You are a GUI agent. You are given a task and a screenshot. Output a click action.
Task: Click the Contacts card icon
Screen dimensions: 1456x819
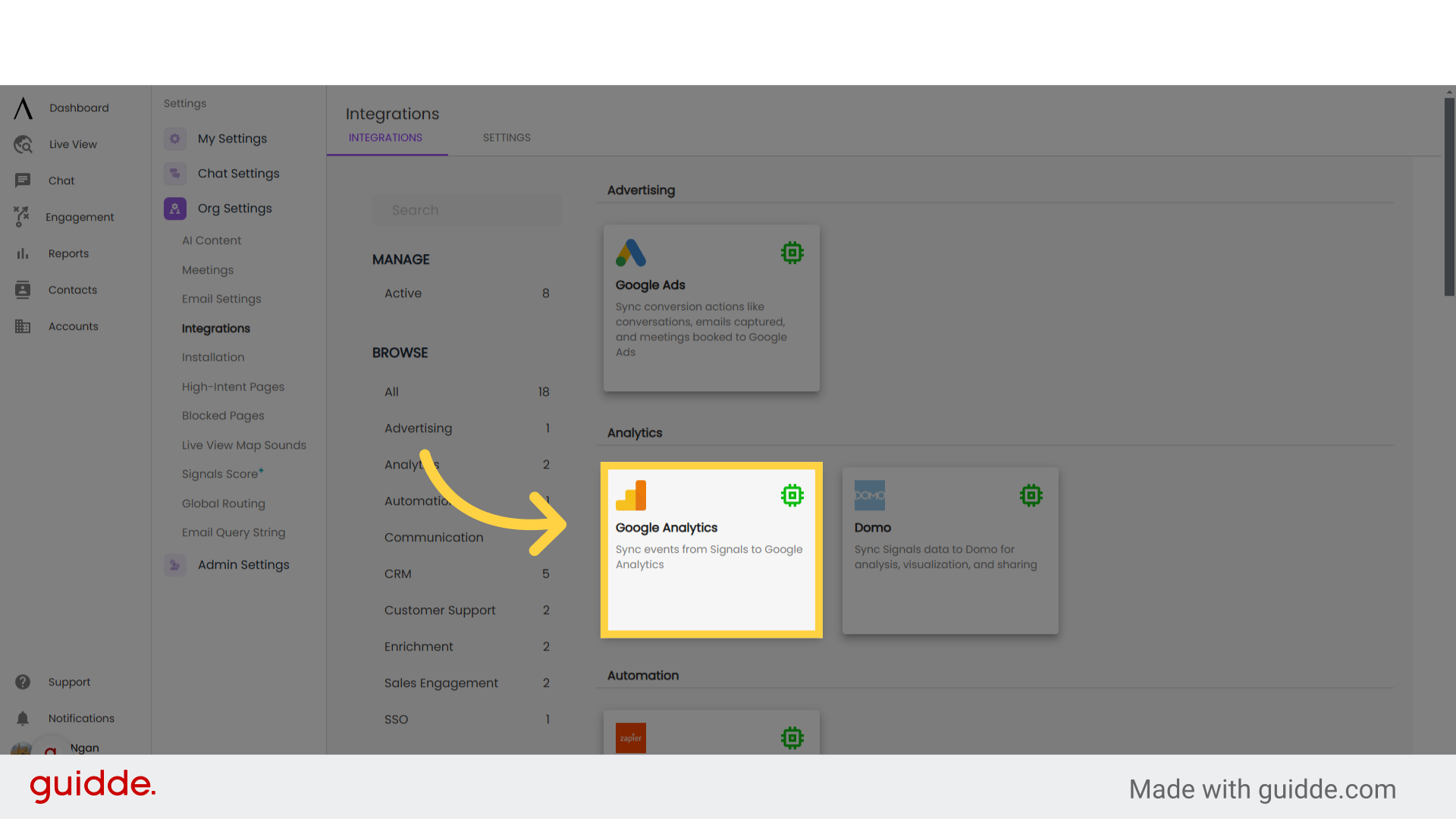coord(23,290)
